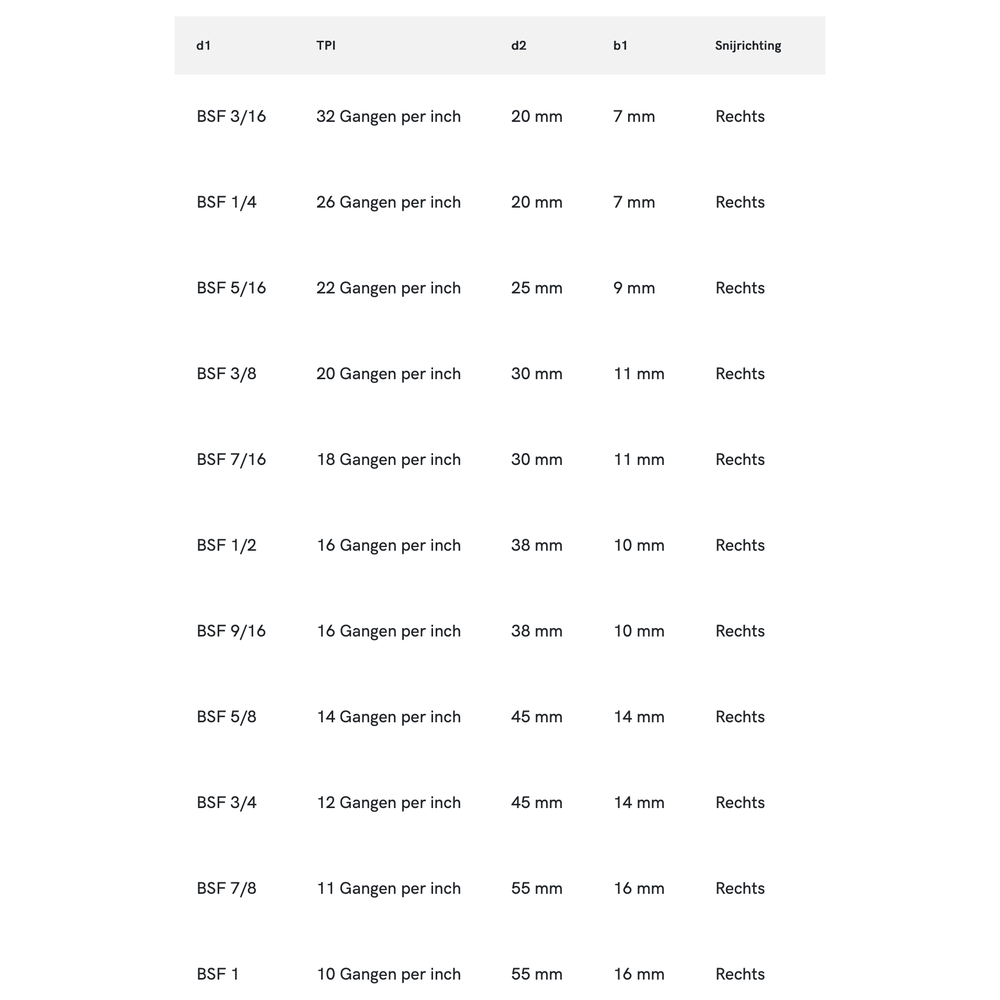1000x1000 pixels.
Task: Click the Snijrichting column header
Action: [748, 46]
